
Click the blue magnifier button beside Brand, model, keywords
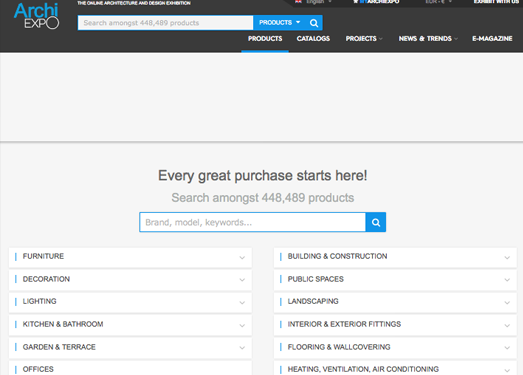pos(376,222)
